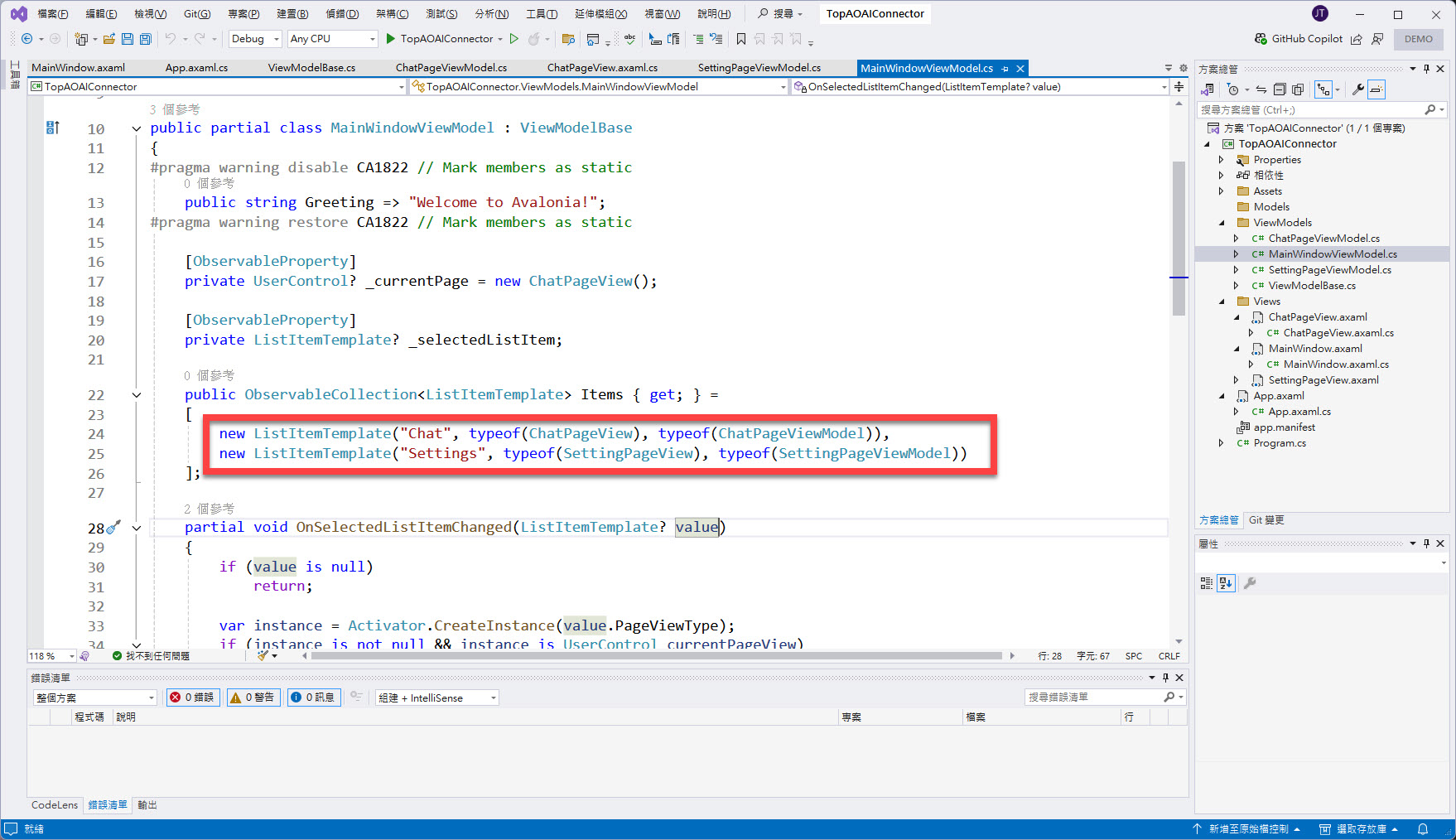This screenshot has height=840, width=1456.
Task: Click the Switch Views icon in Solution Explorer
Action: [x=1208, y=89]
